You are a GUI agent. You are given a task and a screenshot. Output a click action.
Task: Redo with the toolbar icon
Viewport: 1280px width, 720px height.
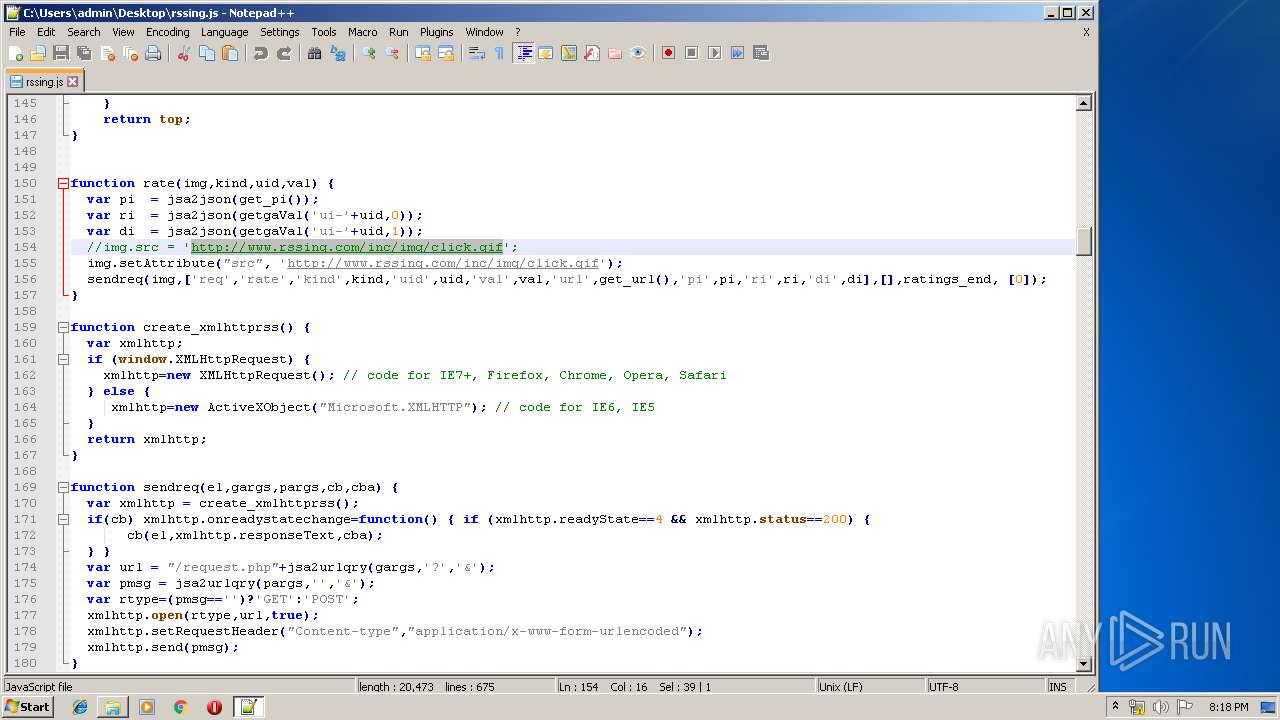(x=284, y=53)
